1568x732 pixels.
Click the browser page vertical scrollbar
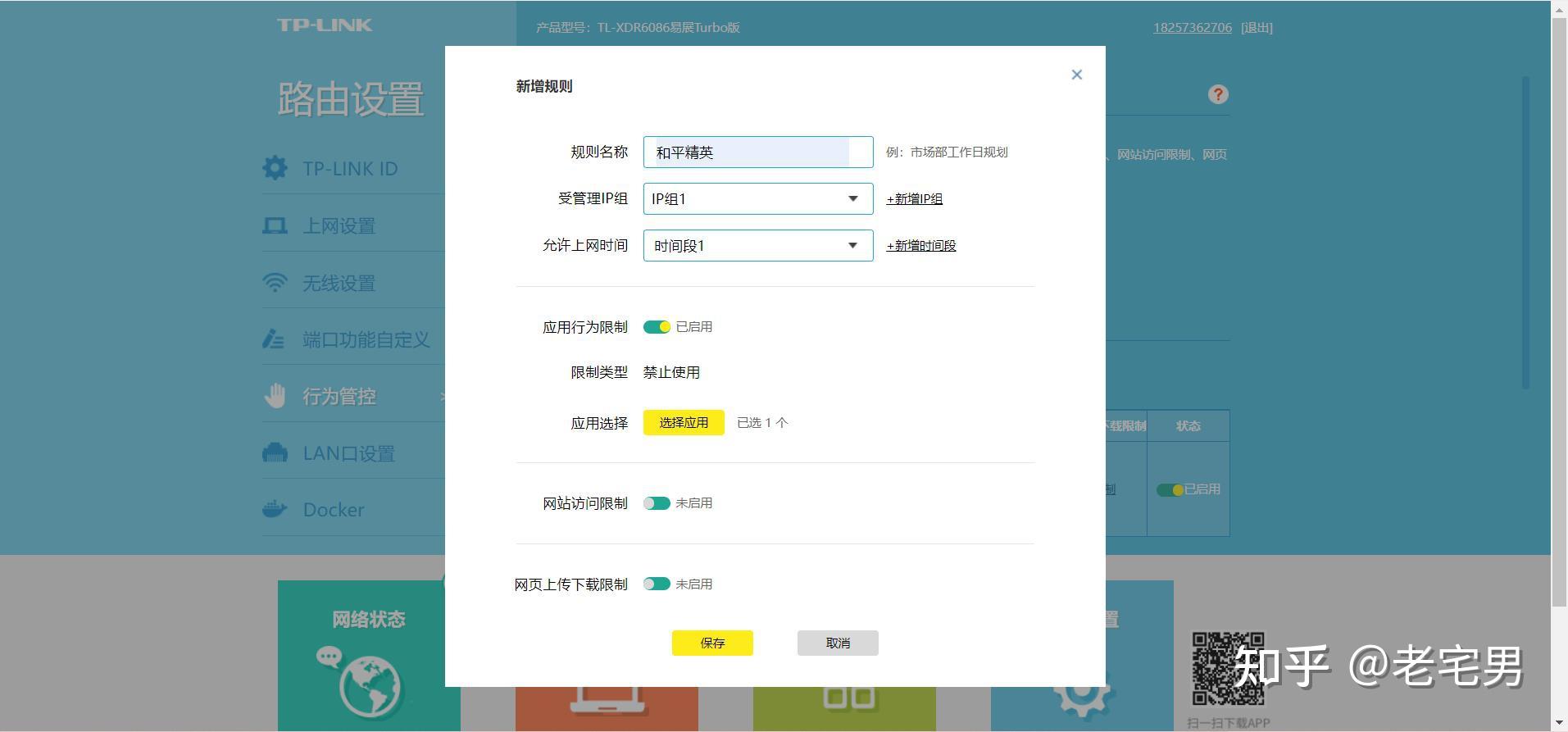(x=1559, y=328)
